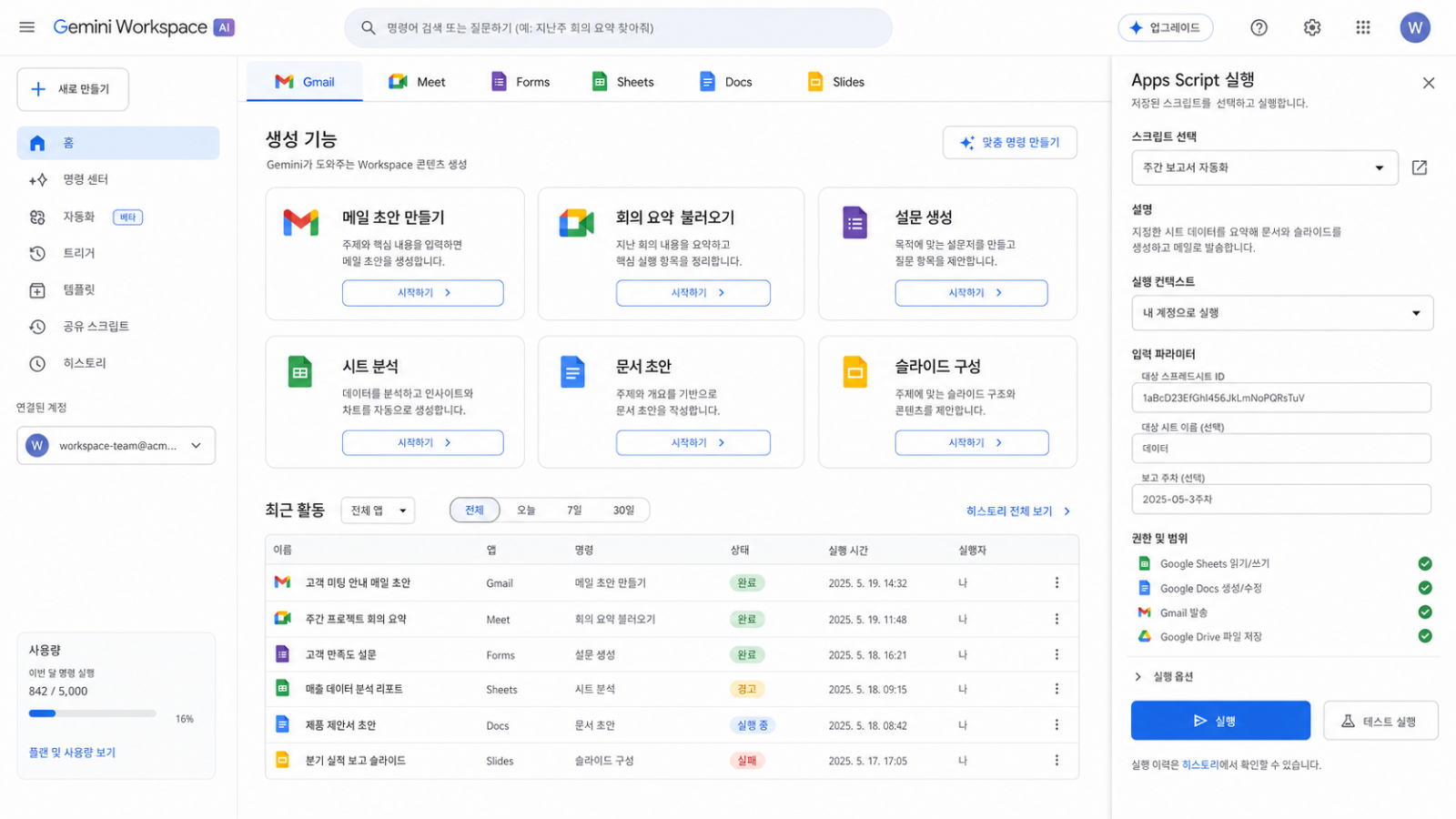Switch to the Slides tab
Screen dimensions: 1456x819
836,82
